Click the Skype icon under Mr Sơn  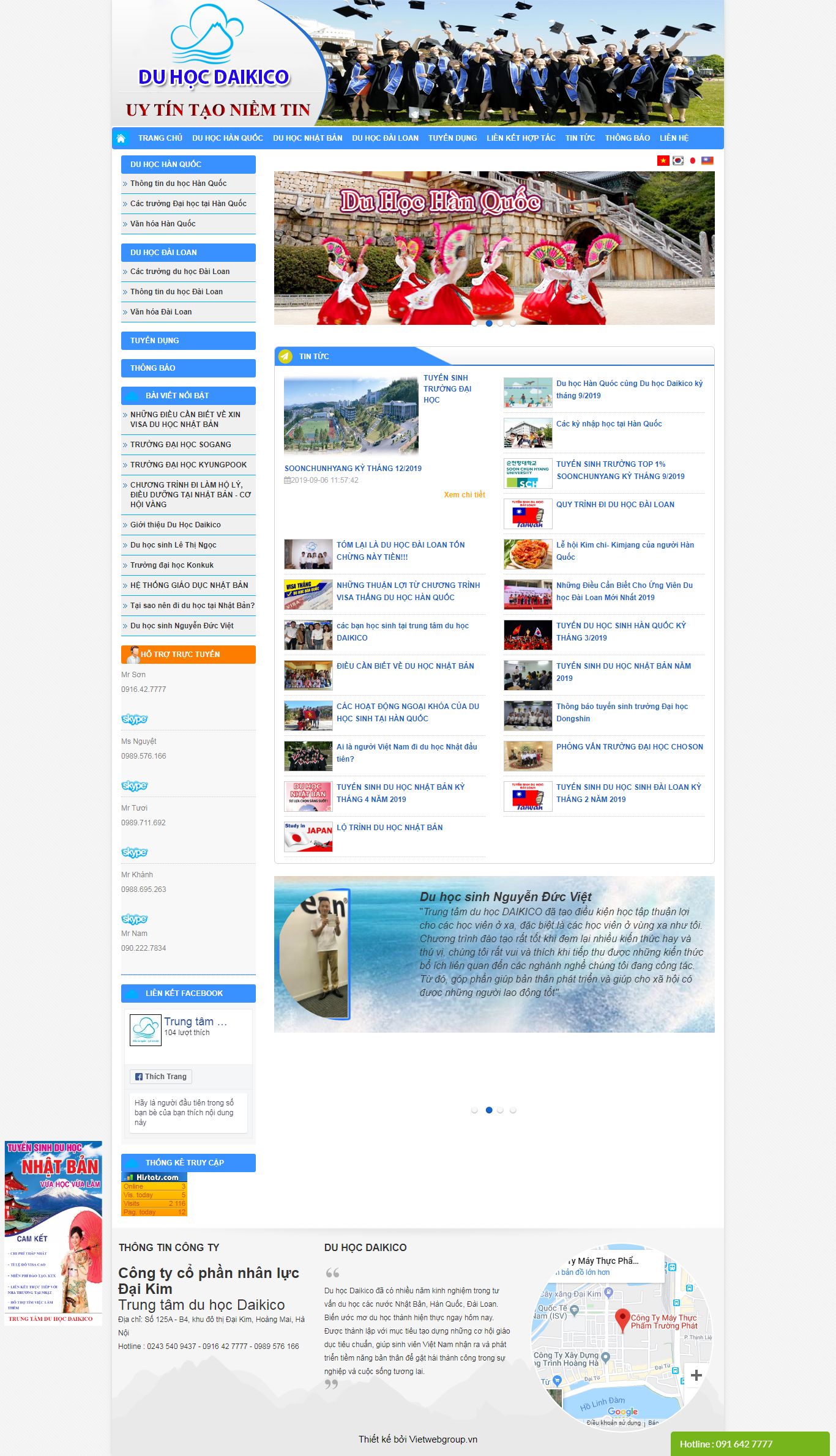[135, 719]
